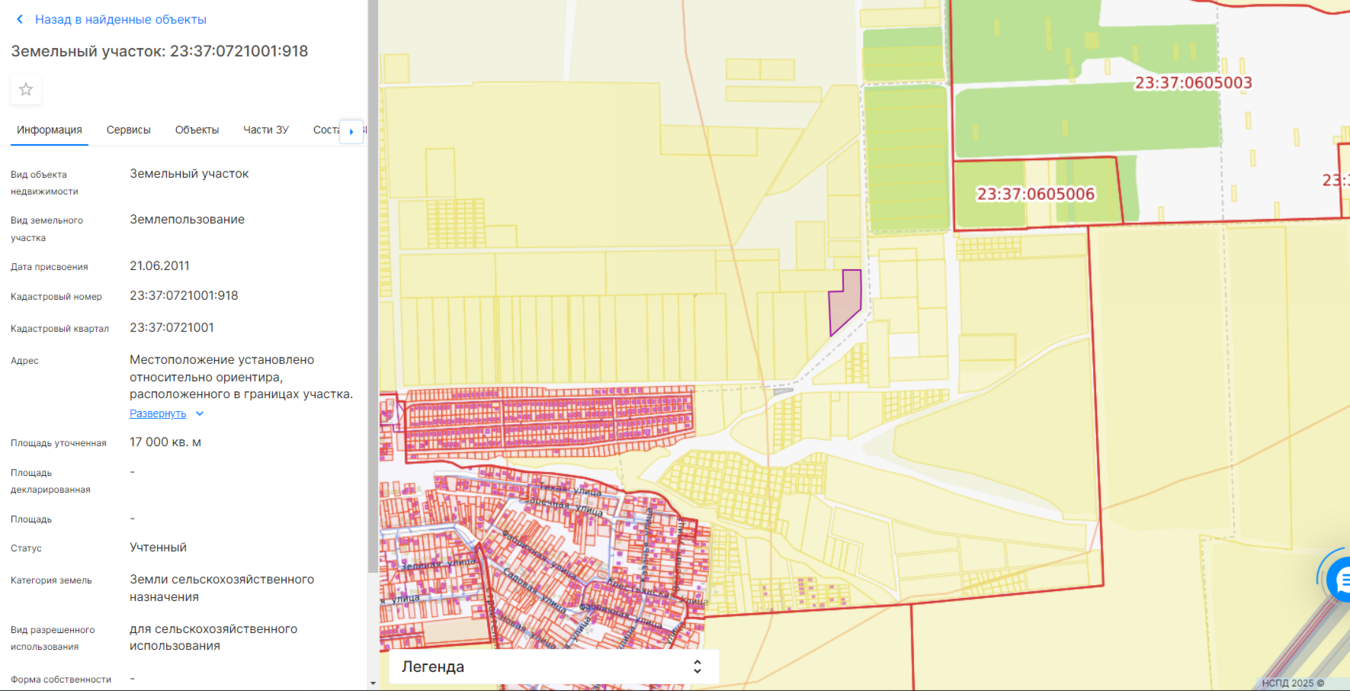Image resolution: width=1350 pixels, height=691 pixels.
Task: Click the info panel vertical scrollbar
Action: [x=373, y=300]
